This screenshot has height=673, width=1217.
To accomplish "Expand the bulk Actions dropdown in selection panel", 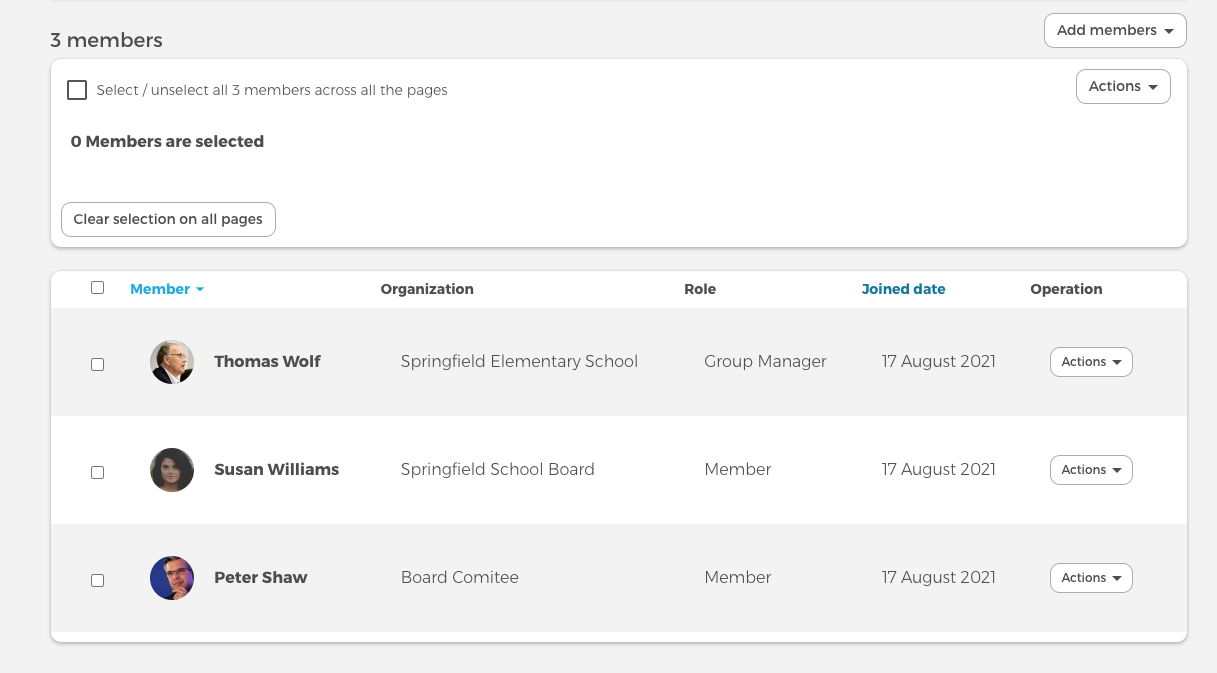I will point(1122,87).
